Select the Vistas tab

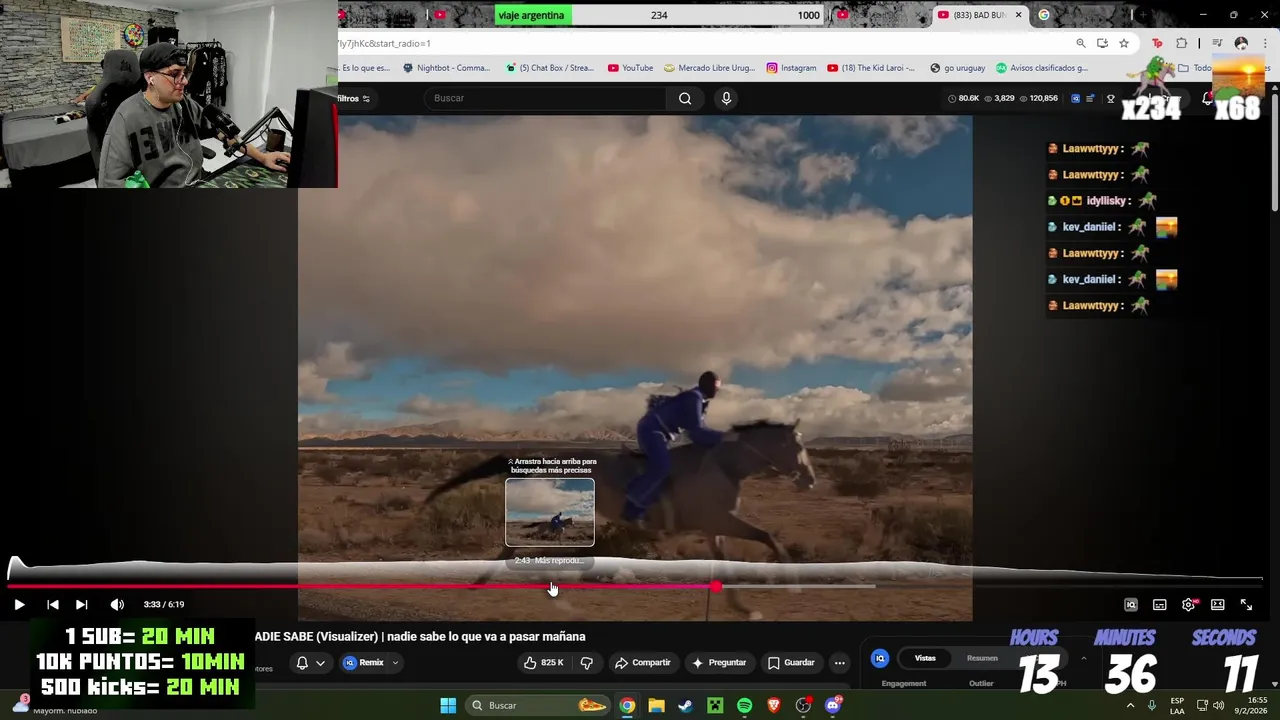tap(925, 658)
